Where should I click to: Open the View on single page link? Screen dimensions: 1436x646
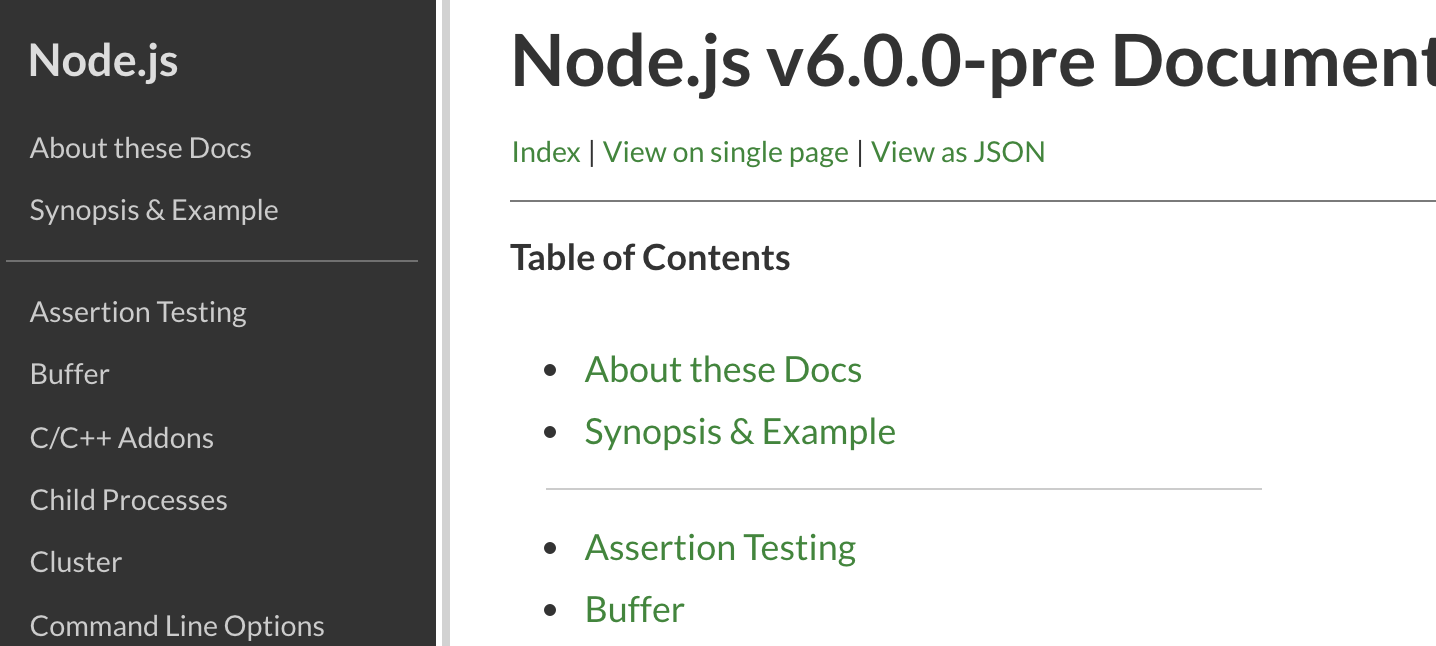[726, 153]
